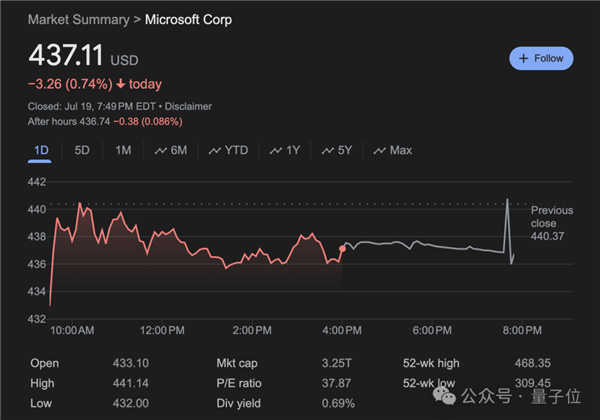Switch to the 5D chart range
The height and width of the screenshot is (420, 600).
coord(82,150)
